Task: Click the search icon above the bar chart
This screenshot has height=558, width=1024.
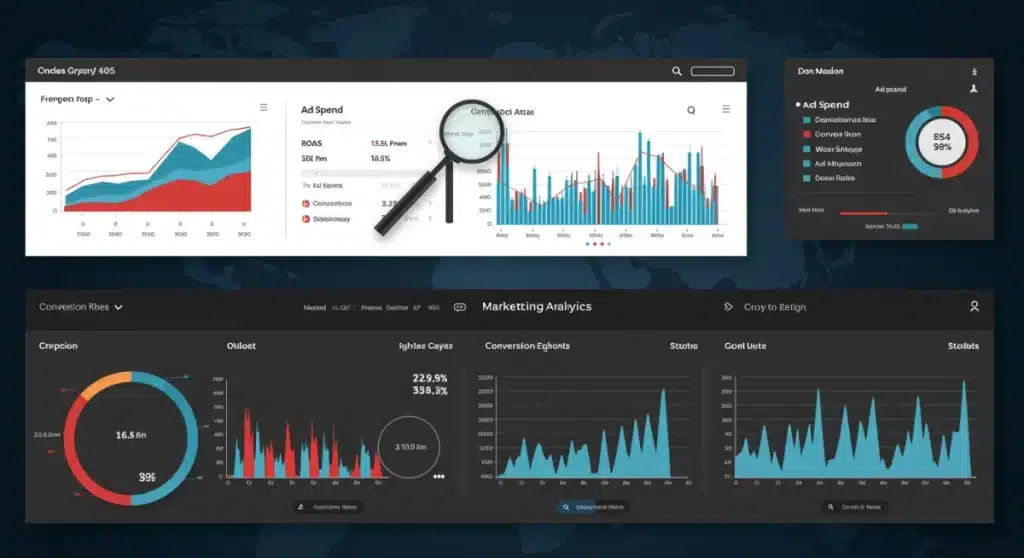Action: 691,110
